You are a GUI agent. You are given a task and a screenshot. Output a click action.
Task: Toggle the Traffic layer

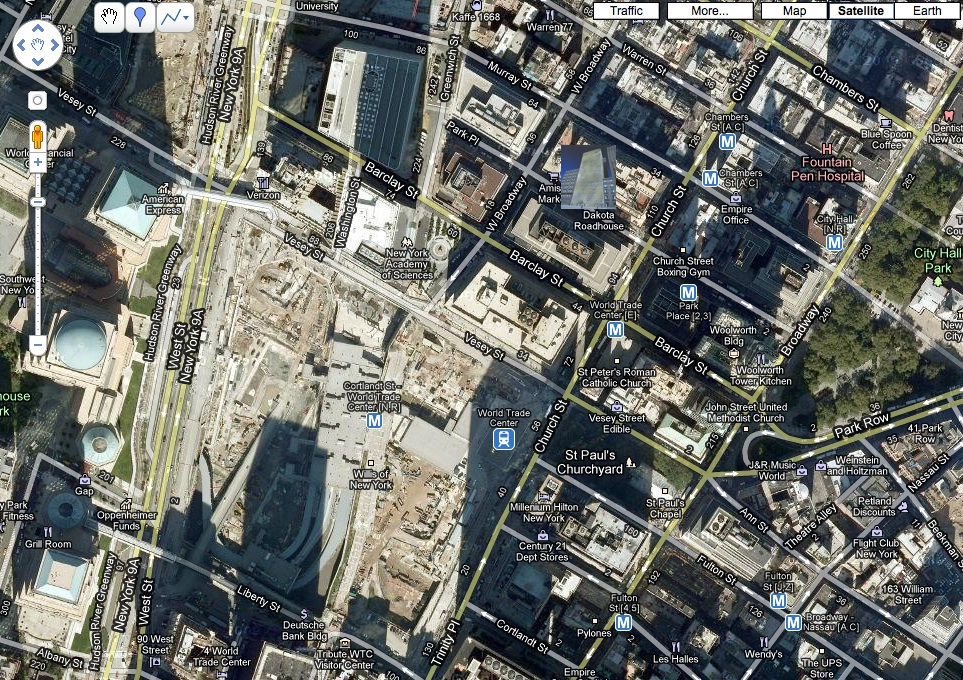pyautogui.click(x=626, y=10)
